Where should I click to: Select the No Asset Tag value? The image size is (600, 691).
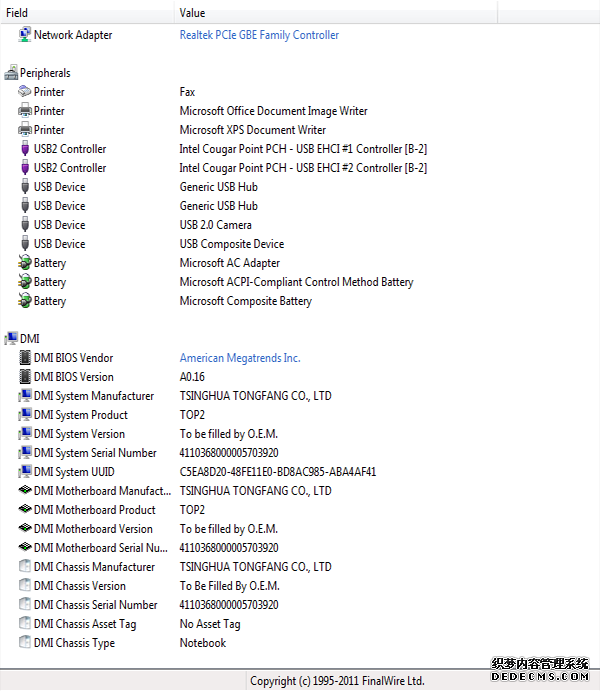point(210,624)
